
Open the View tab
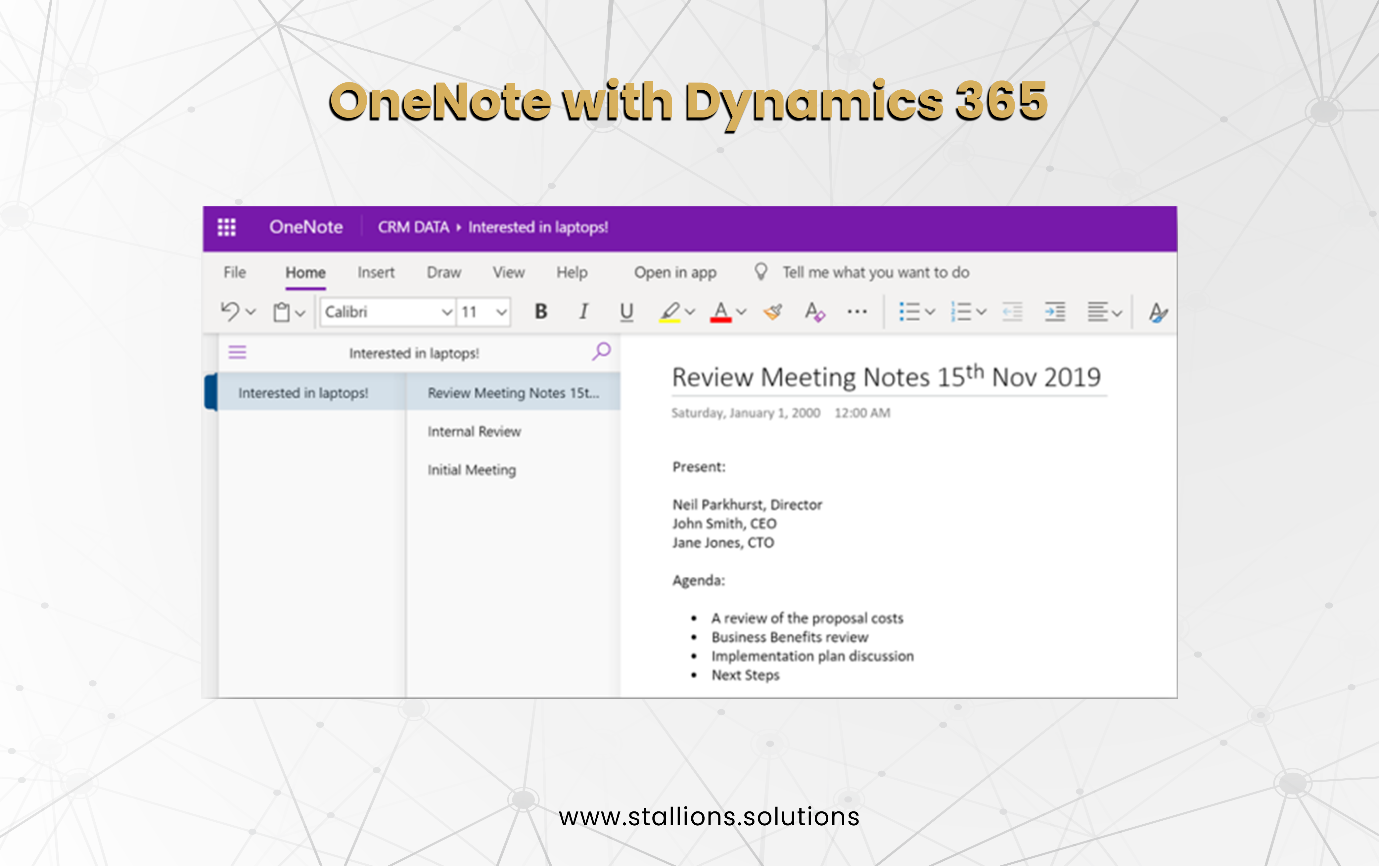(508, 272)
